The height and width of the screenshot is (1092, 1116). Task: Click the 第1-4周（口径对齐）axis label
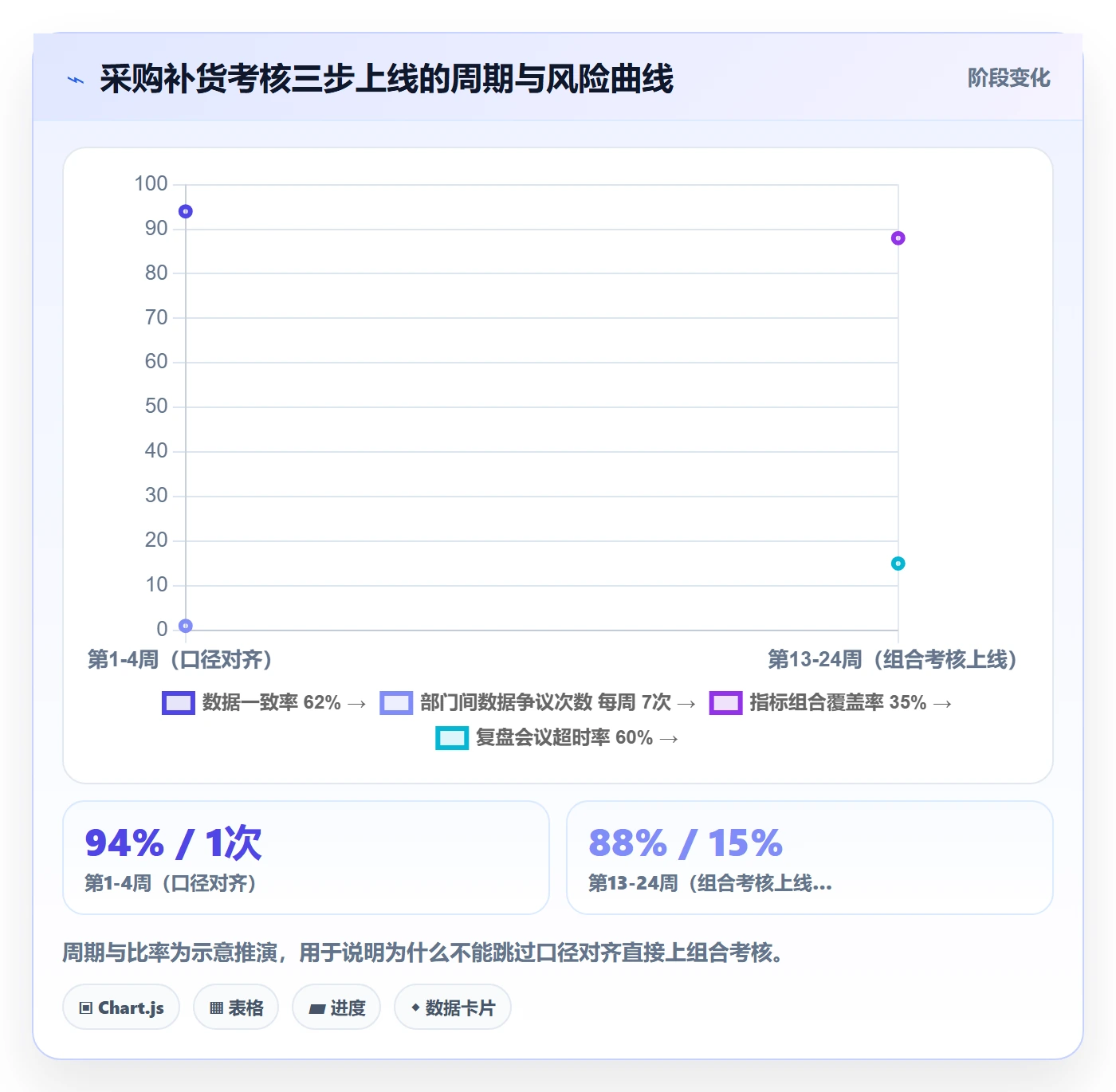pyautogui.click(x=180, y=660)
